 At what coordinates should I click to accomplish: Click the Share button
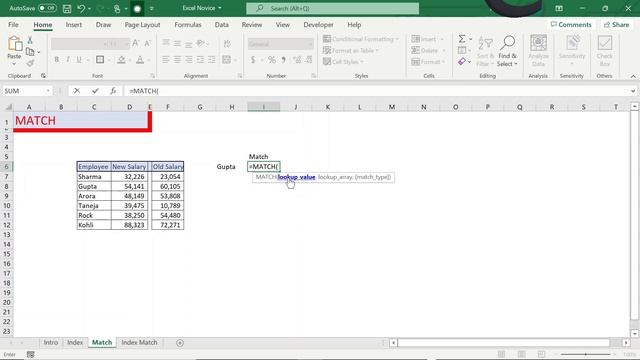[x=617, y=25]
